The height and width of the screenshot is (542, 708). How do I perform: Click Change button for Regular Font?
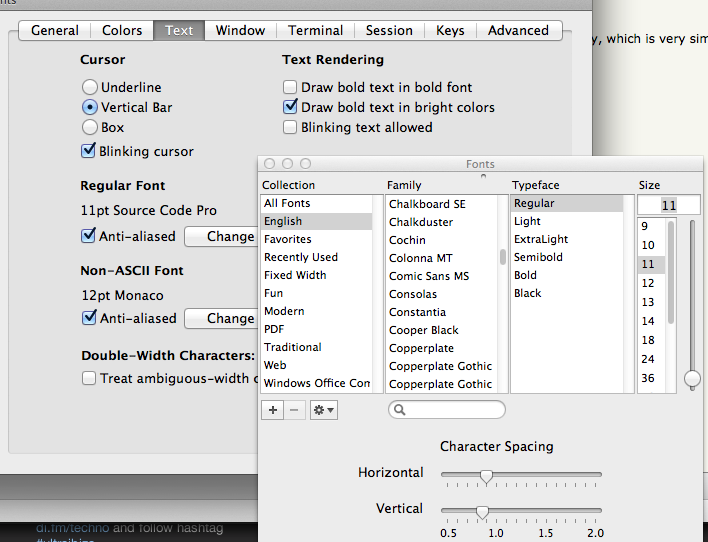pyautogui.click(x=221, y=236)
